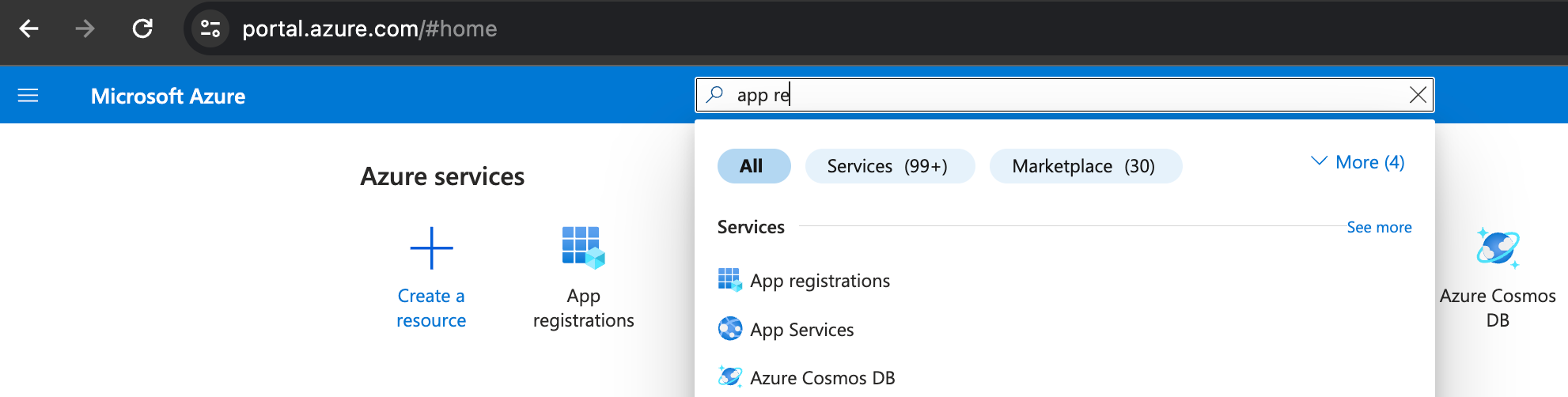Screen dimensions: 1568x397
Task: Open the App registrations tile label
Action: click(x=584, y=308)
